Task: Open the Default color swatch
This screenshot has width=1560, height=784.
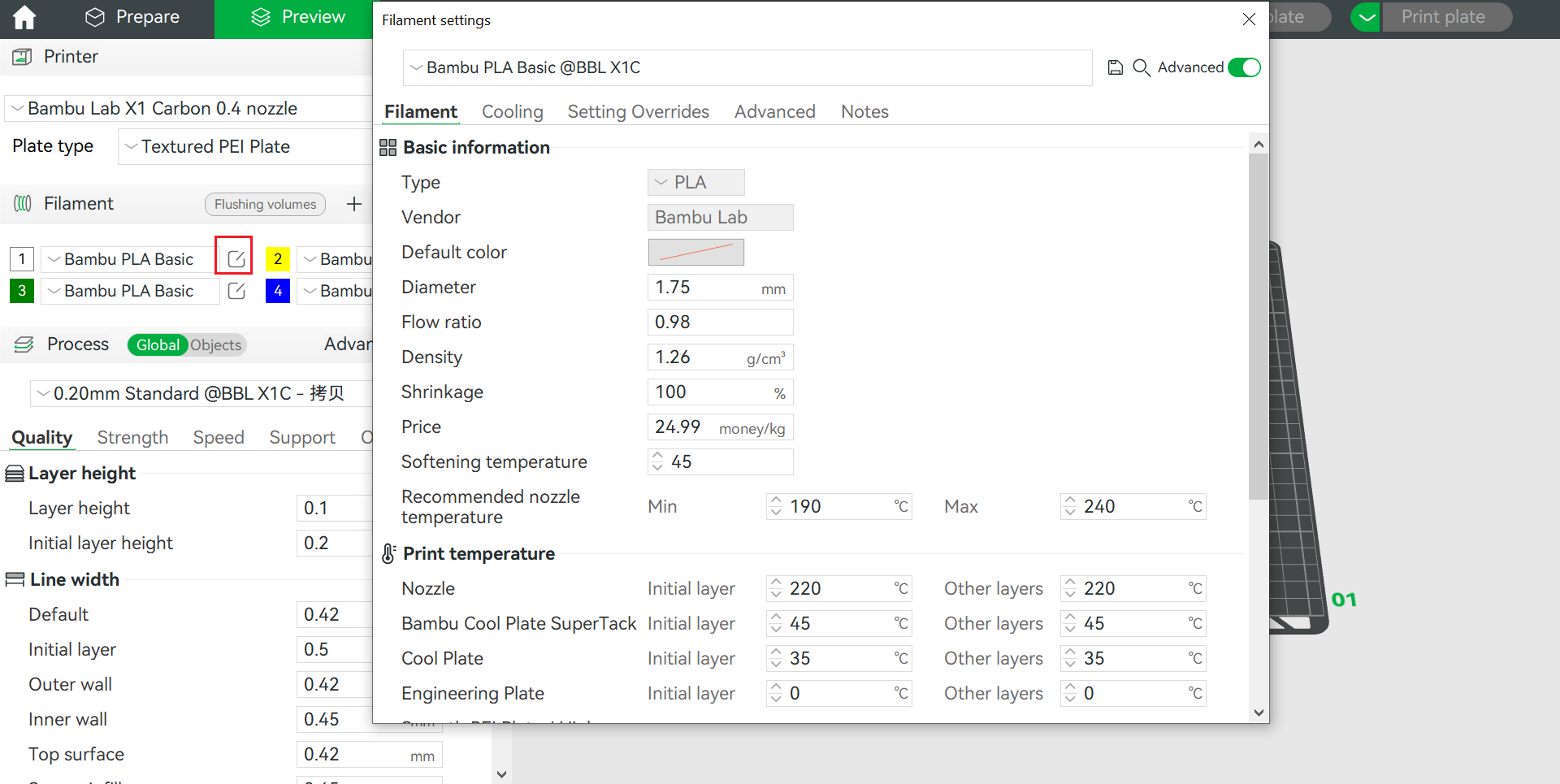Action: [695, 252]
